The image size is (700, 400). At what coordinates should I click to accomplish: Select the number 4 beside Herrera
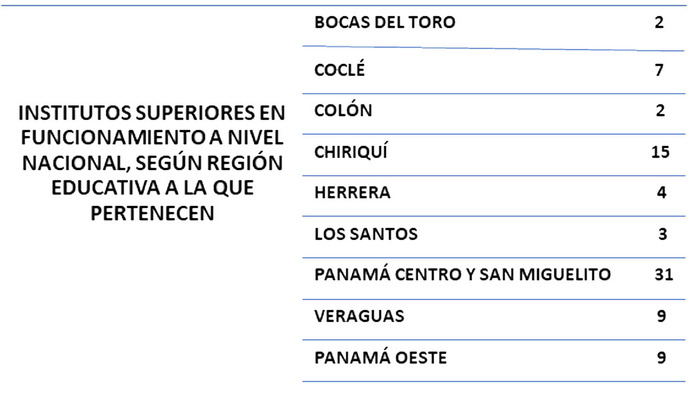point(662,192)
